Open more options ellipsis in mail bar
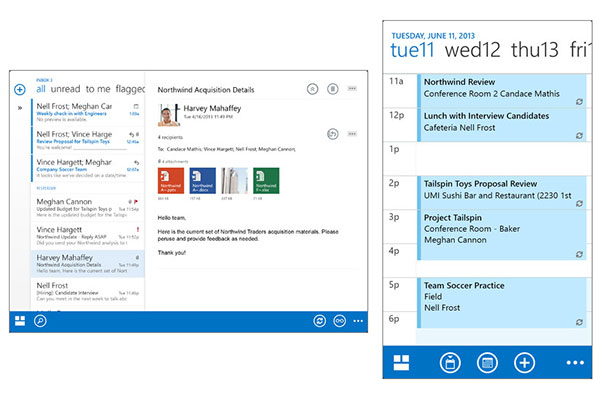 click(x=359, y=321)
